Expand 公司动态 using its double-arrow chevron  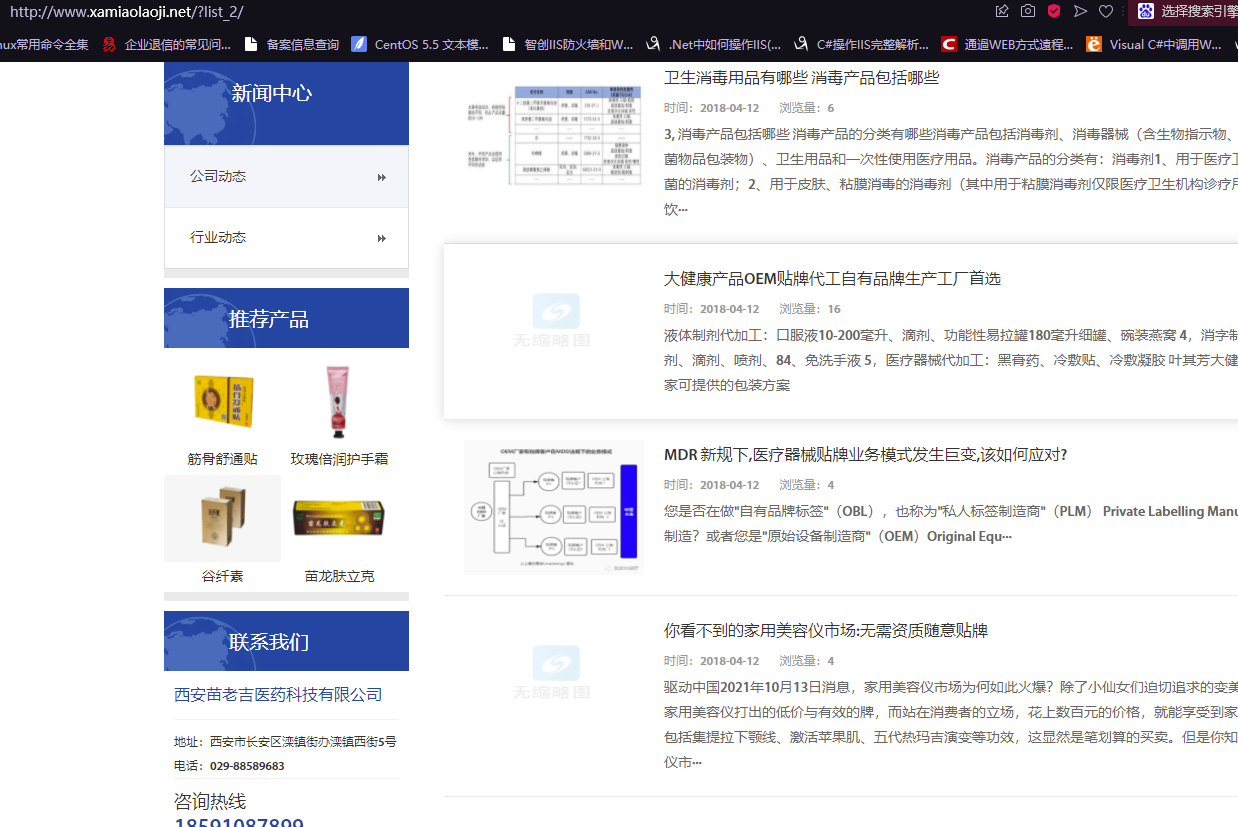coord(381,176)
